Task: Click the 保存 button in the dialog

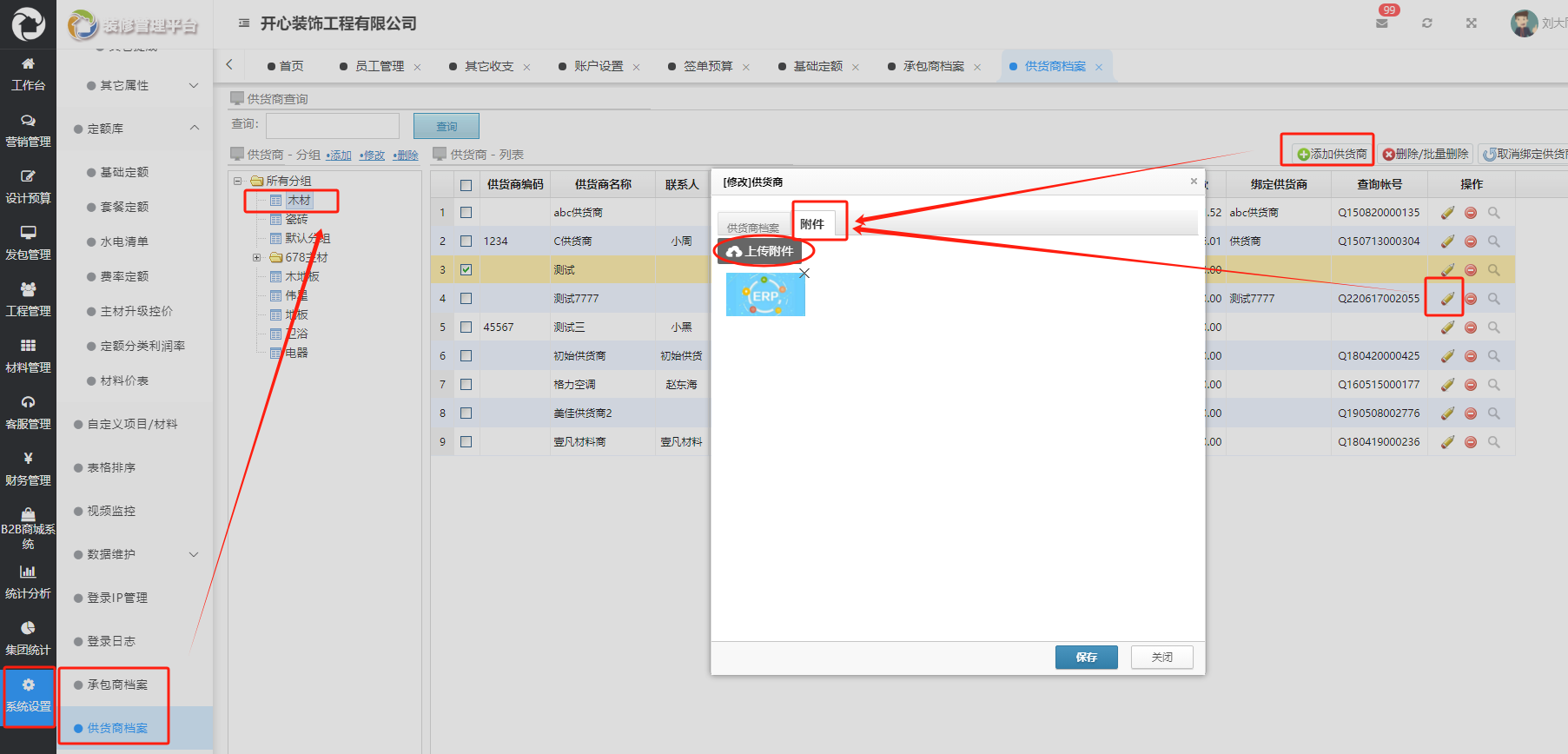Action: pyautogui.click(x=1086, y=658)
